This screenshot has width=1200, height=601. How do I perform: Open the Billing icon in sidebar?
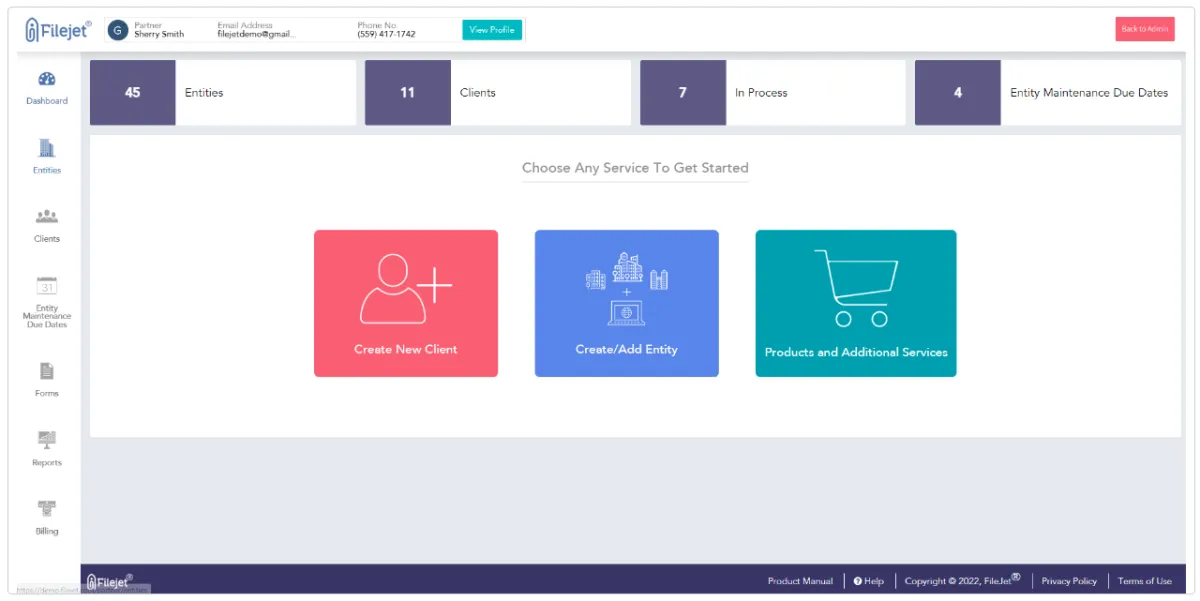point(47,509)
